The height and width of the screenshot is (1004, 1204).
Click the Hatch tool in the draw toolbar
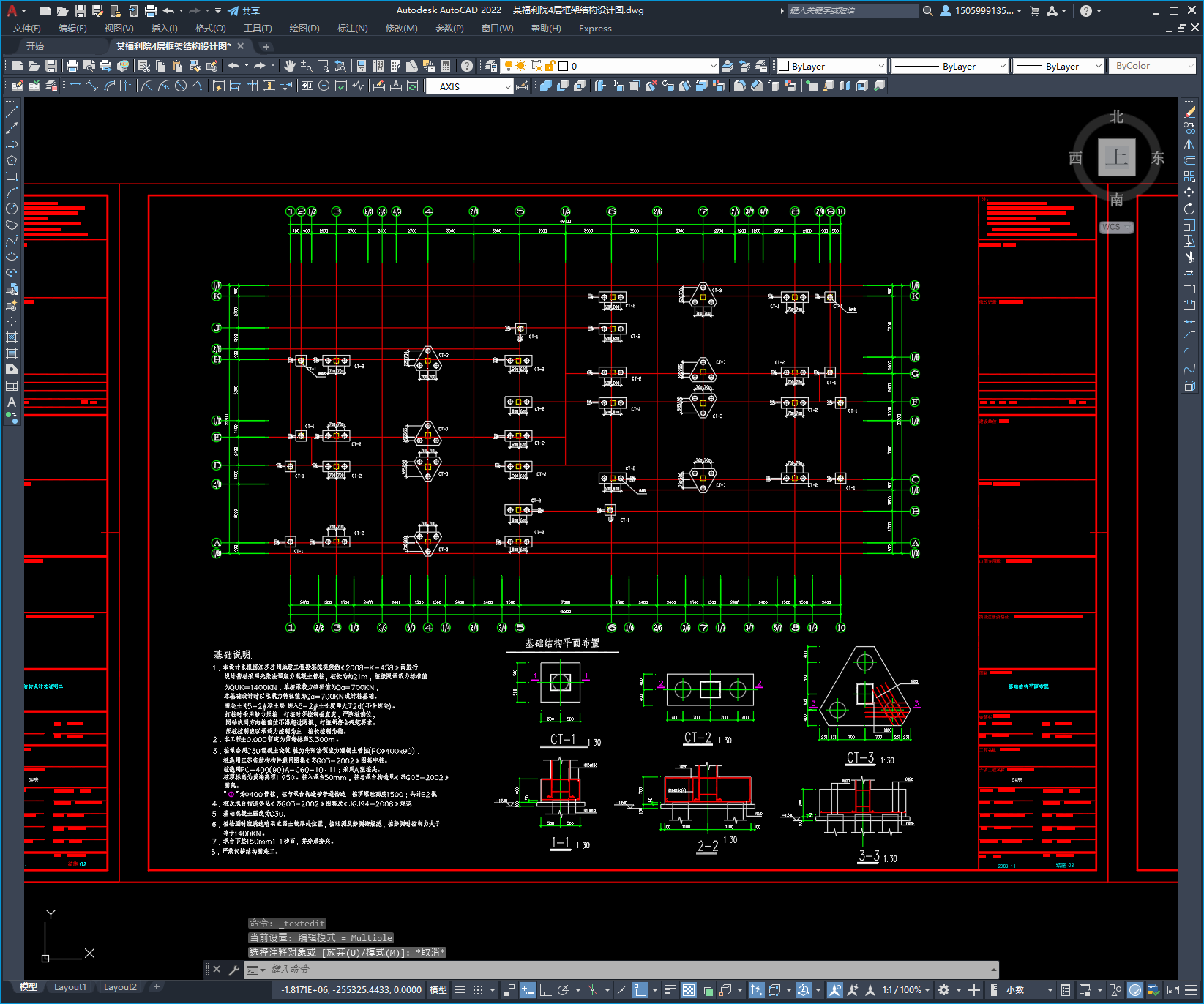point(12,337)
